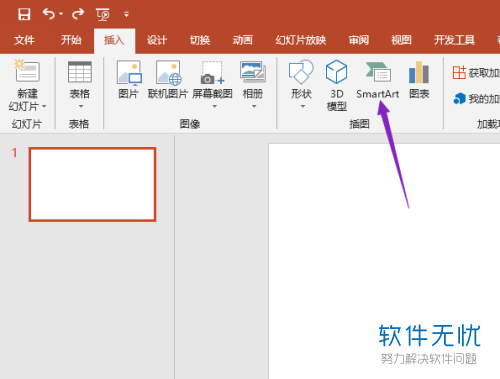Switch to the 开发工具 tab
Viewport: 500px width, 379px height.
point(454,40)
